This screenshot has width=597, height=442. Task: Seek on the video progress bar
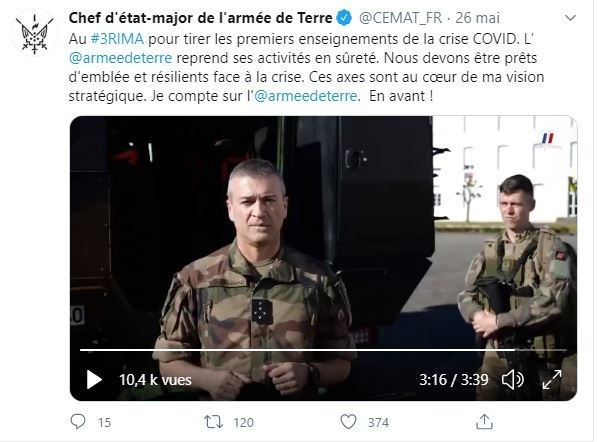coord(323,349)
